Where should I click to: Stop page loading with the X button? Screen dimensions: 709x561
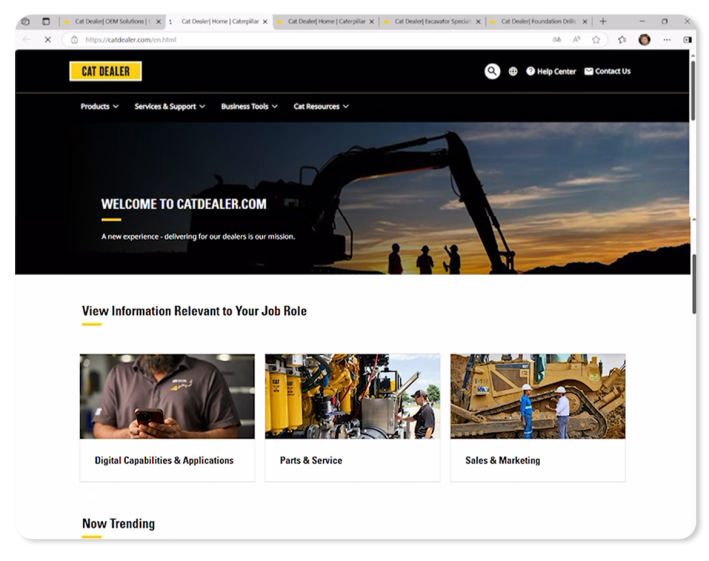pos(47,40)
